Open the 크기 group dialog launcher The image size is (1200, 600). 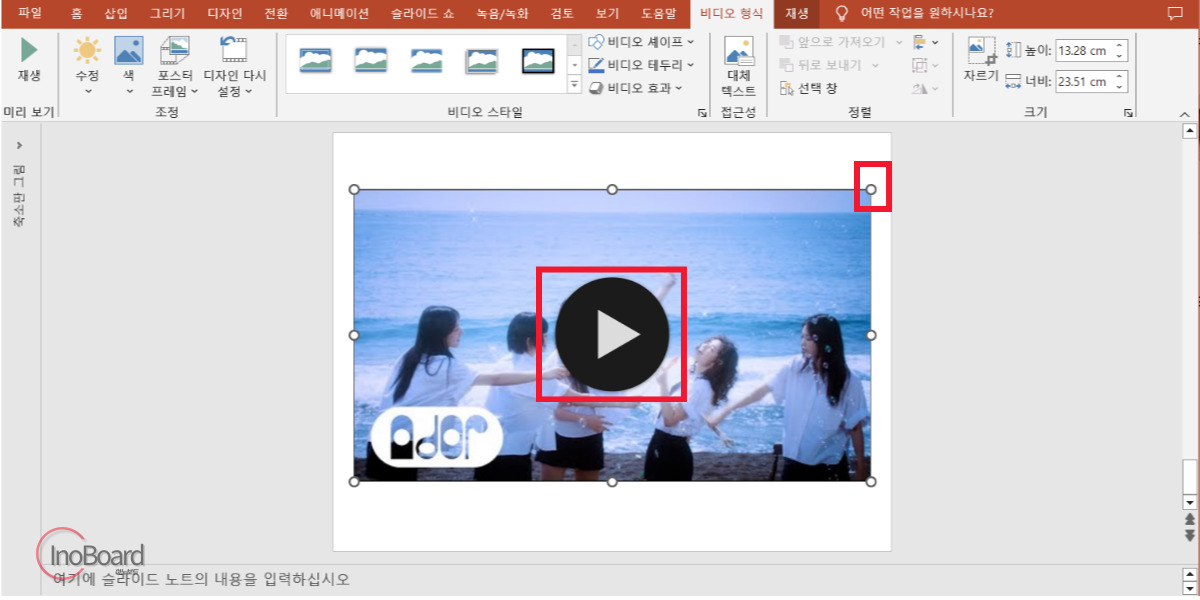click(x=1129, y=114)
